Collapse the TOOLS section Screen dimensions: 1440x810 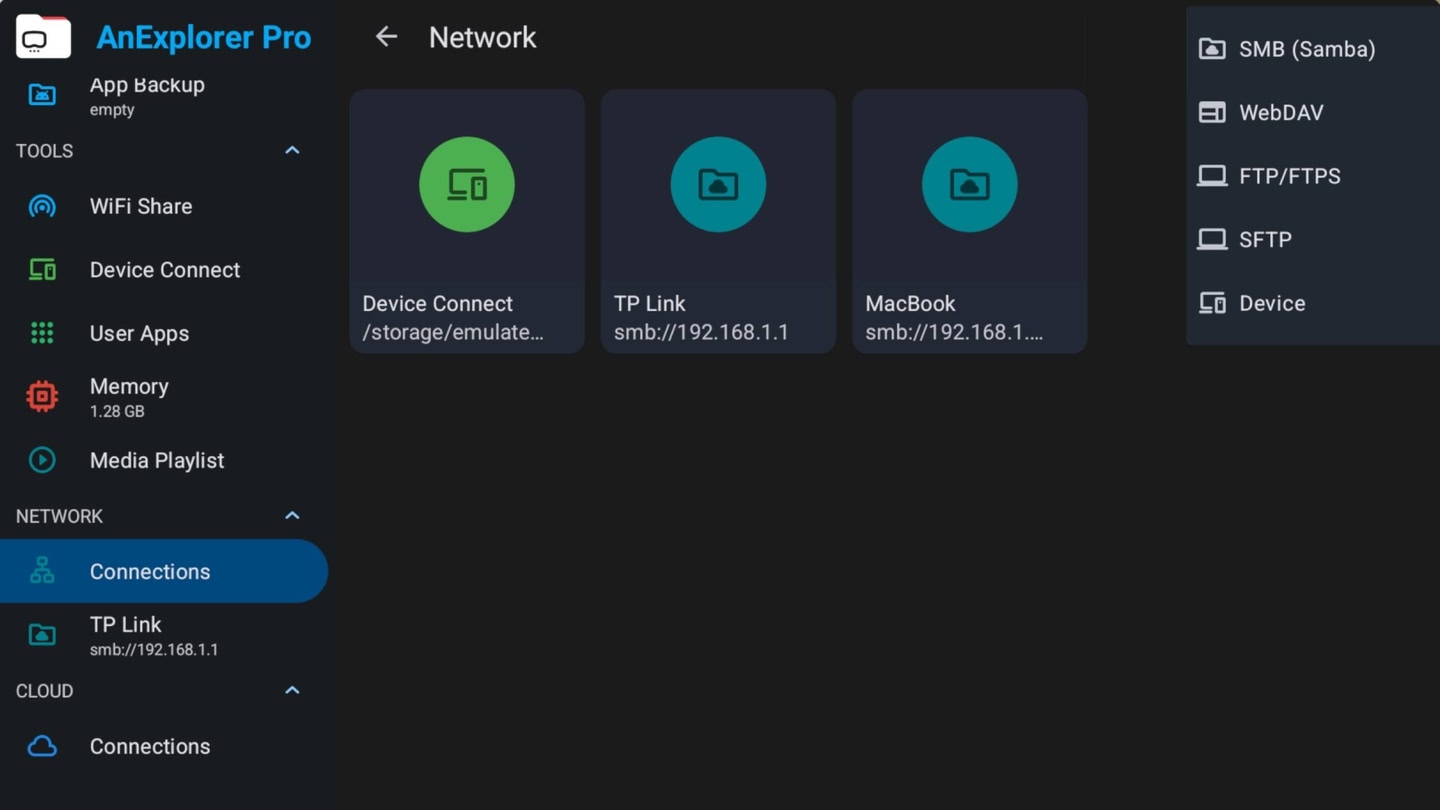point(291,150)
